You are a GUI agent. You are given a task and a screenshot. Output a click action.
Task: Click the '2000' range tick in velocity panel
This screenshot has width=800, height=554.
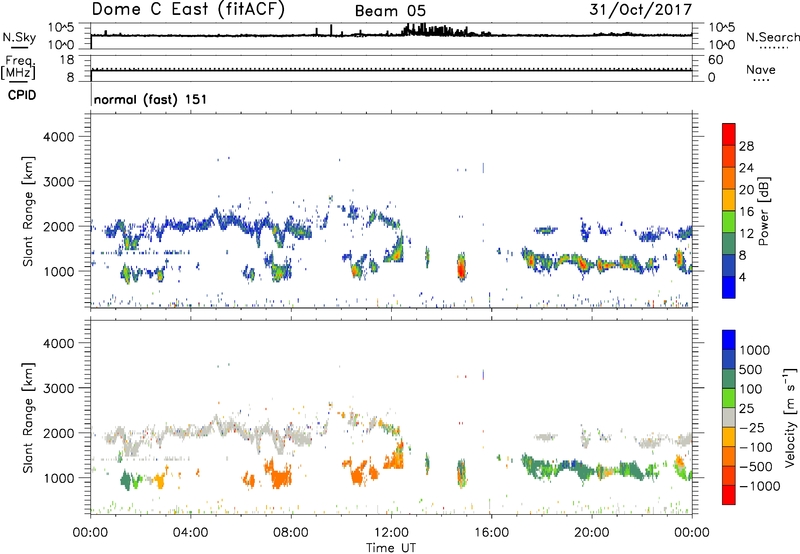point(59,433)
